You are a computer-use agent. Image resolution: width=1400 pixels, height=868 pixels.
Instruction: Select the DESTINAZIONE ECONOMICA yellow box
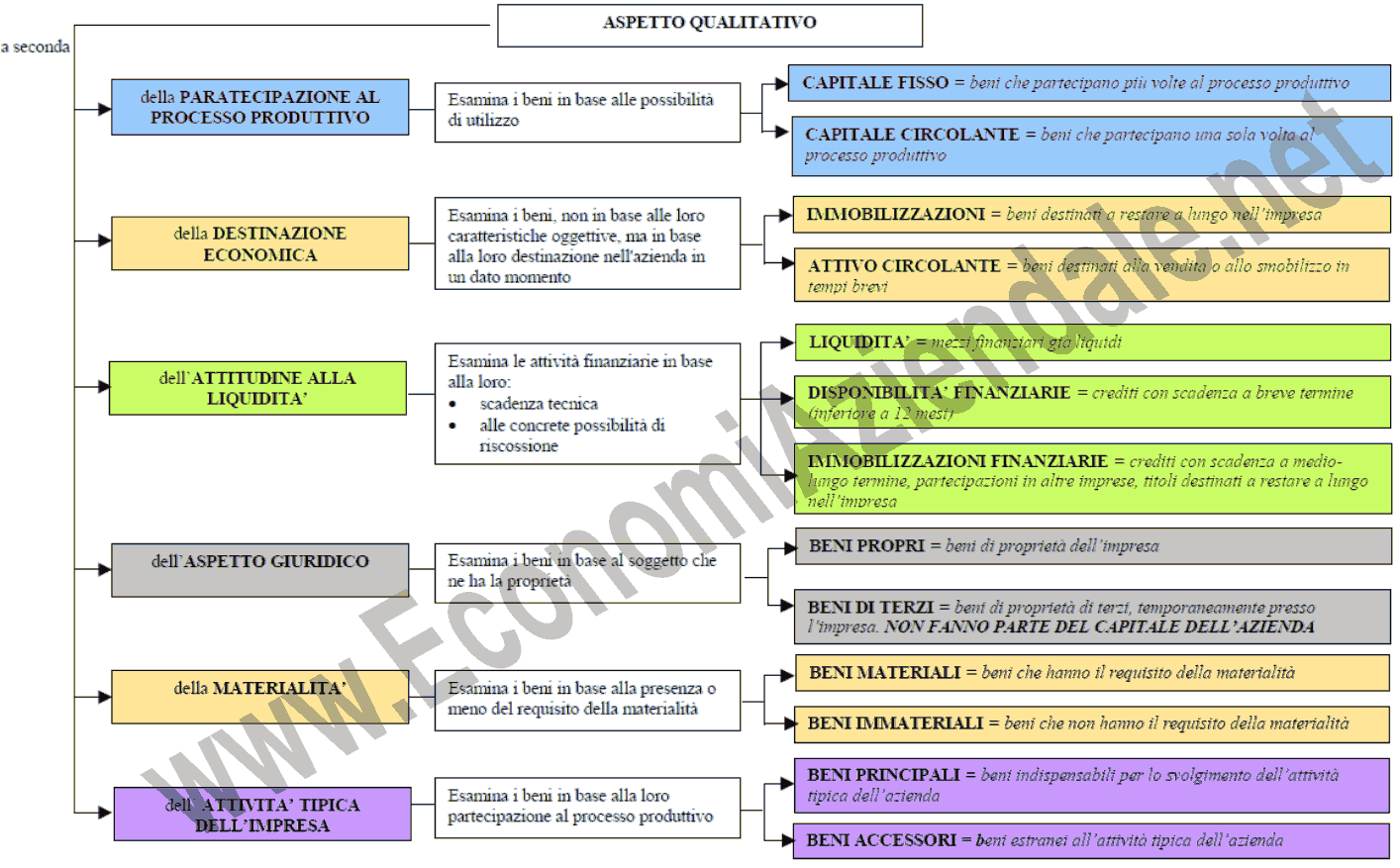(259, 243)
